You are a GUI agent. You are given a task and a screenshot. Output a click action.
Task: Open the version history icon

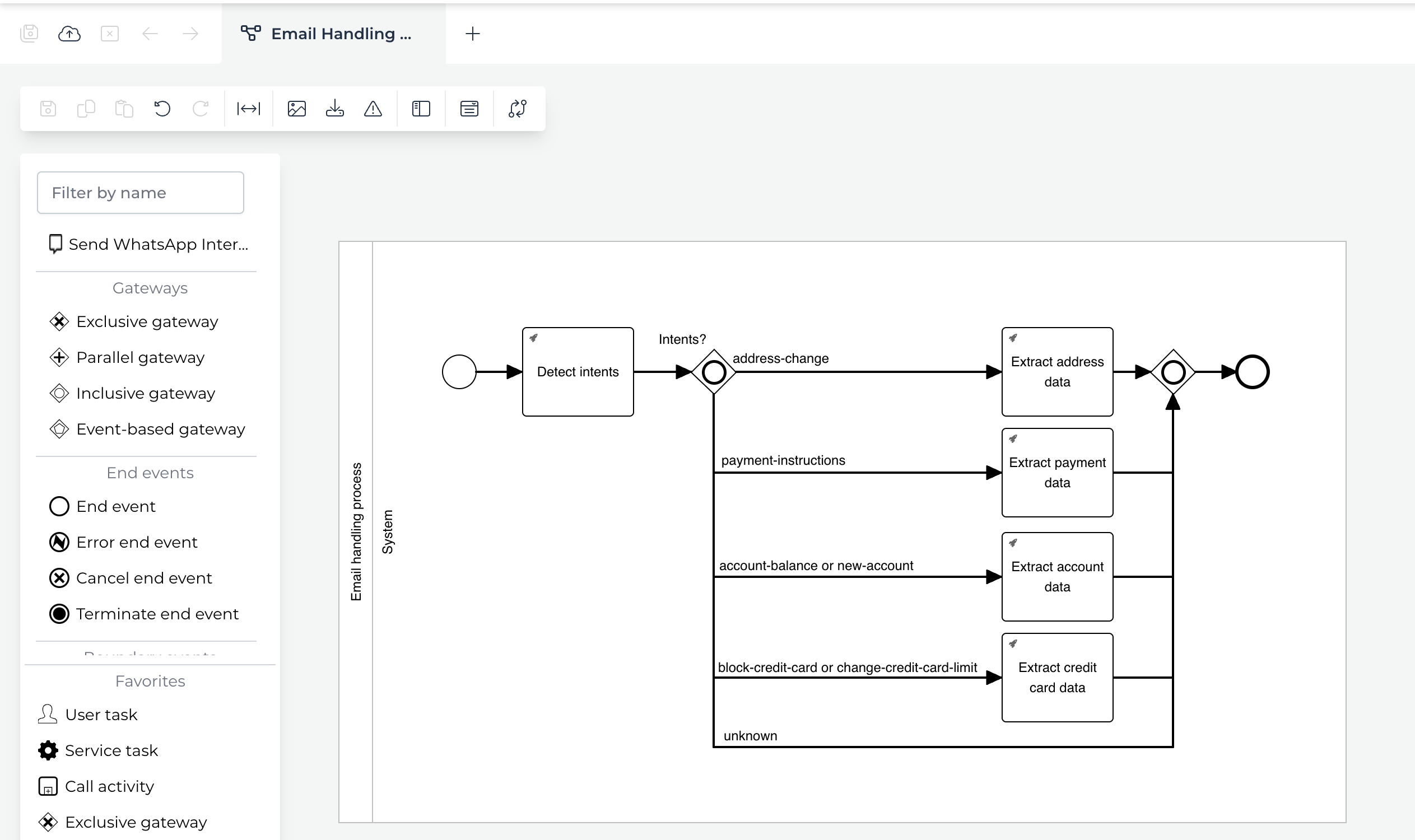tap(517, 108)
